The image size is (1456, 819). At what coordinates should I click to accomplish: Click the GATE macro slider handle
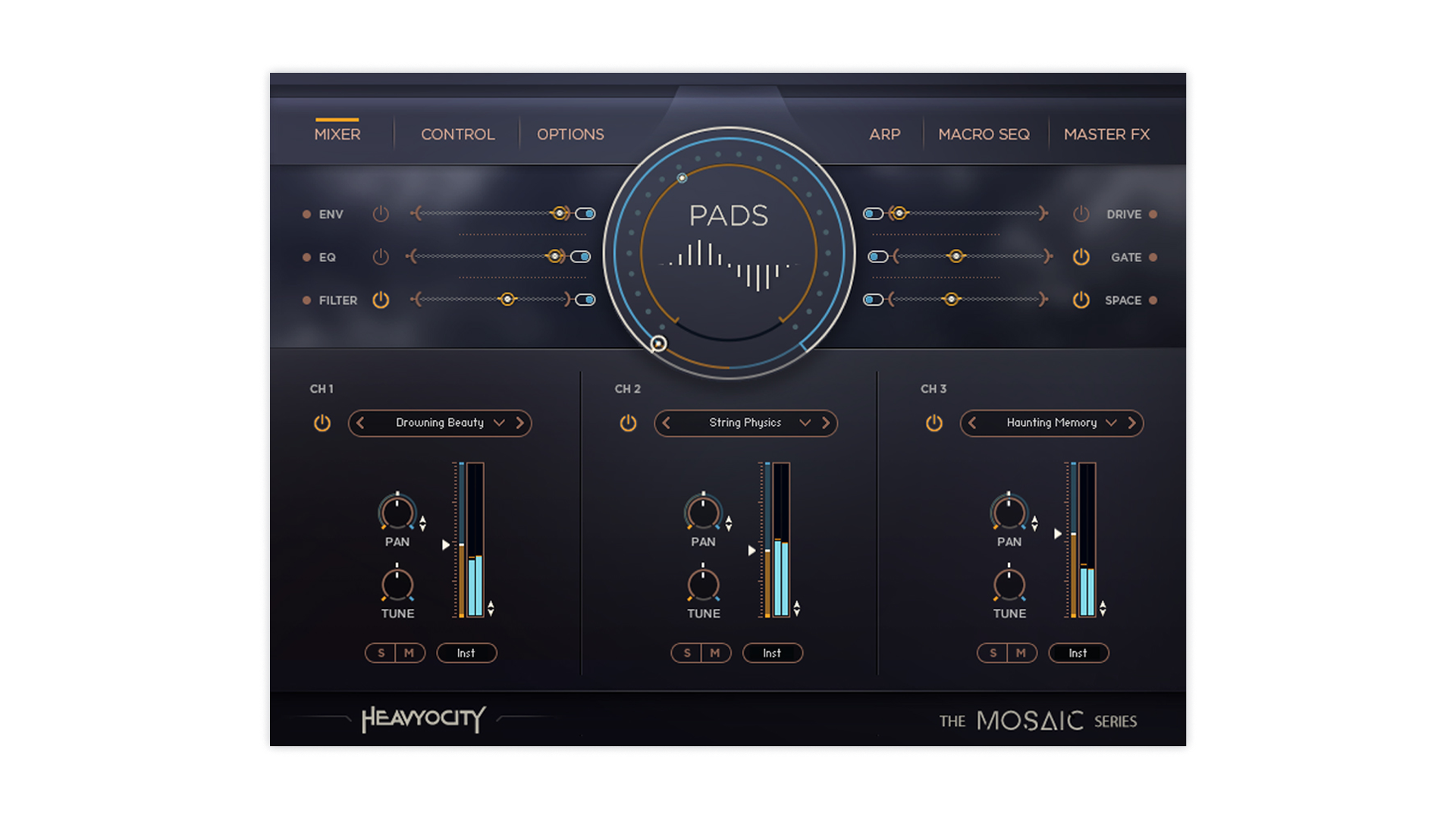[x=956, y=256]
